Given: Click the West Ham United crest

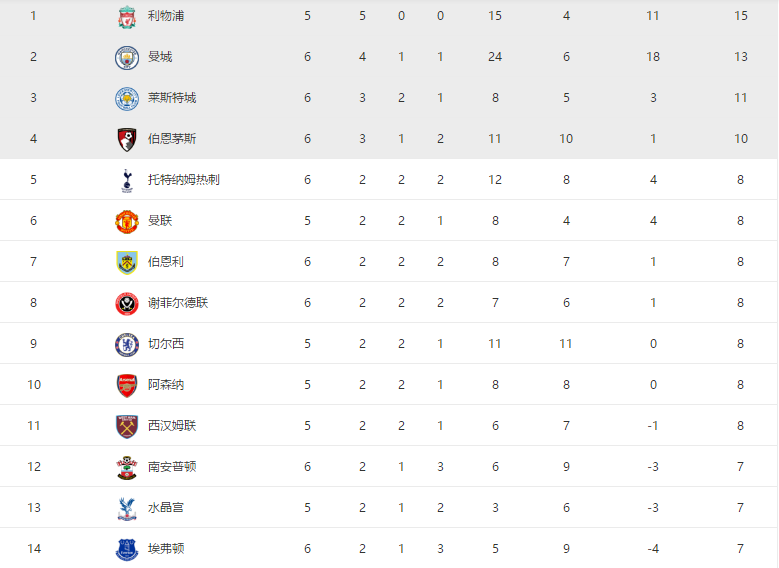Looking at the screenshot, I should click(126, 426).
